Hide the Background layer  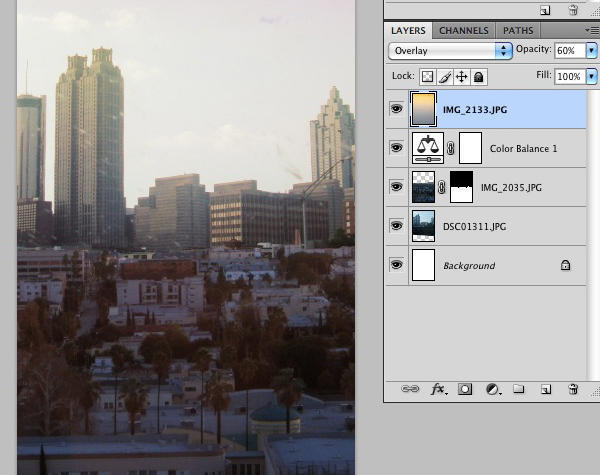tap(396, 265)
